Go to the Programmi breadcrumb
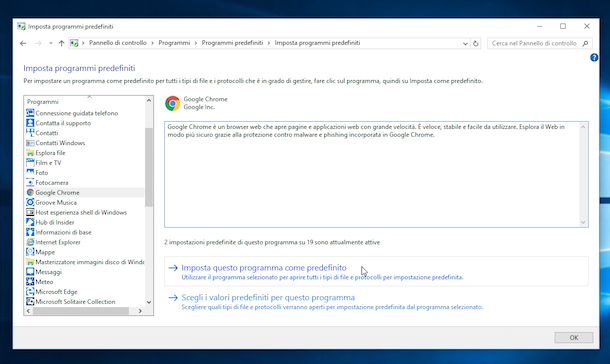 tap(174, 43)
